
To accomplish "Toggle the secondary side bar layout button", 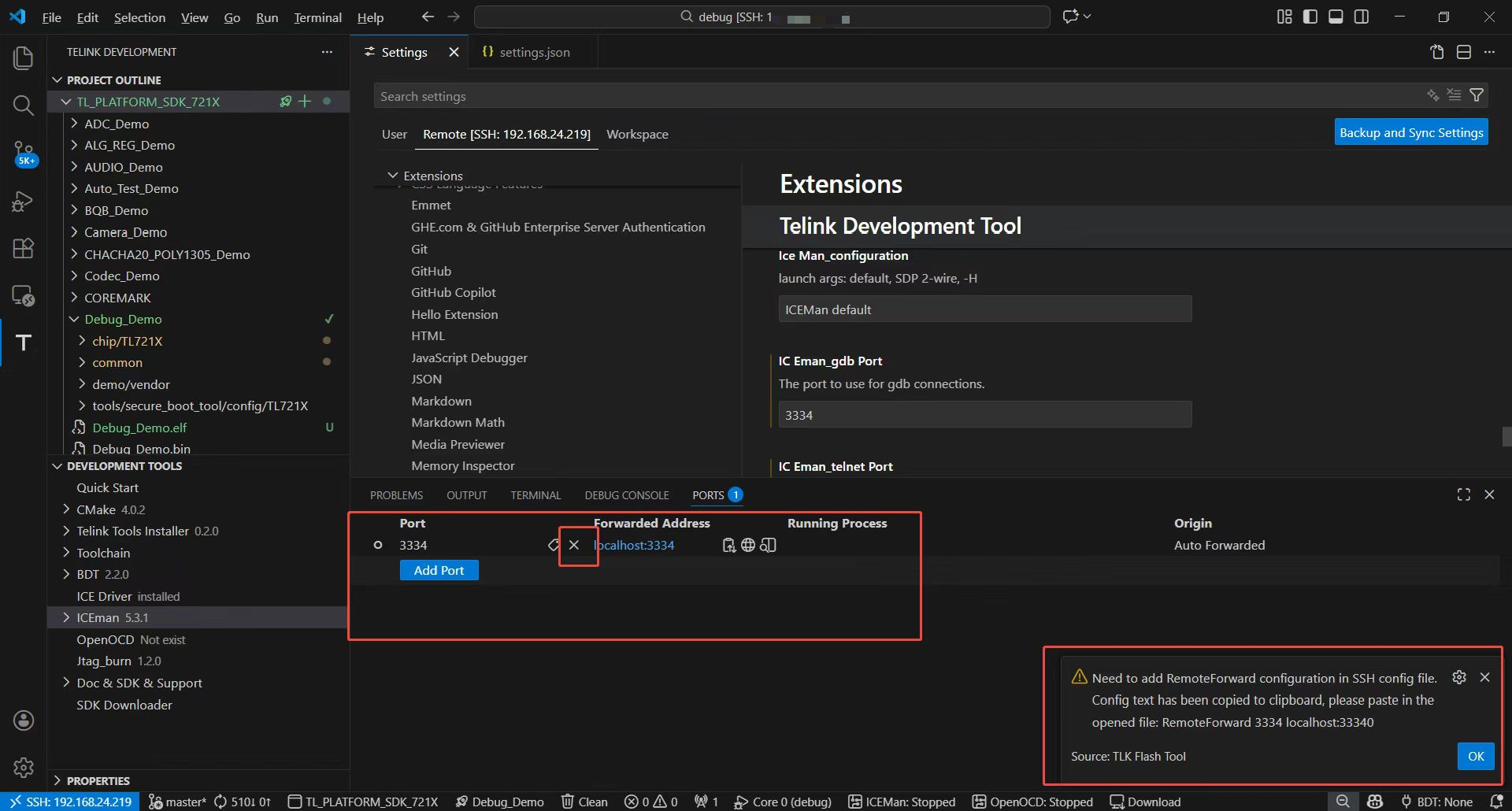I will [x=1362, y=17].
